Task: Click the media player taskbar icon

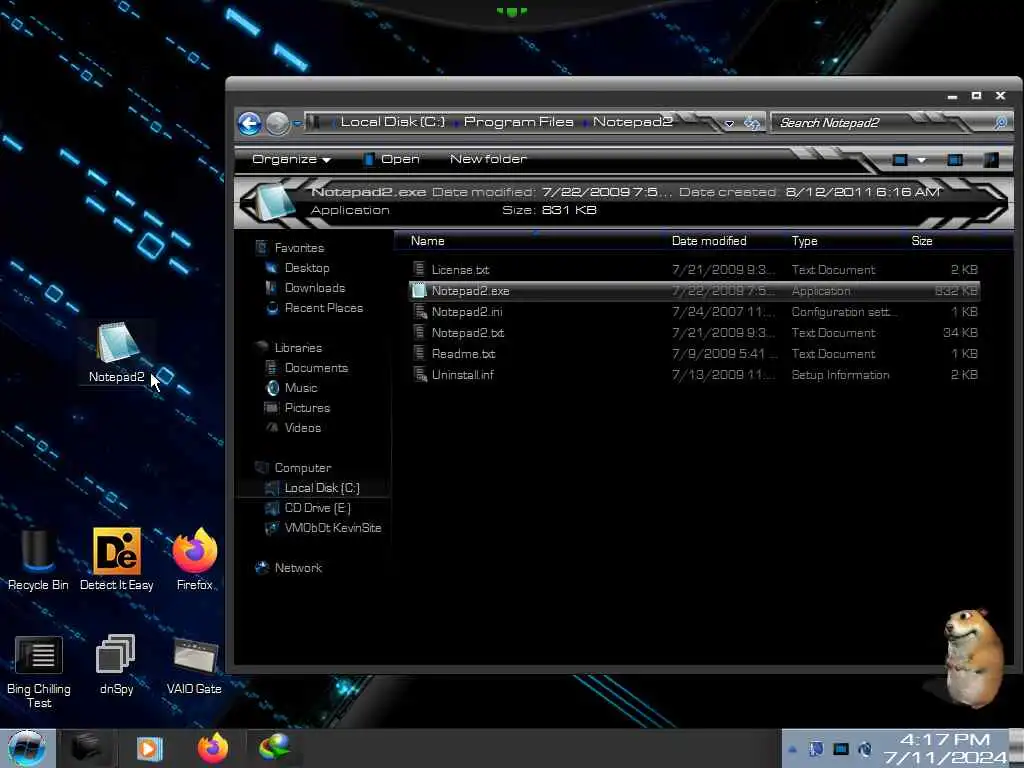Action: (x=150, y=748)
